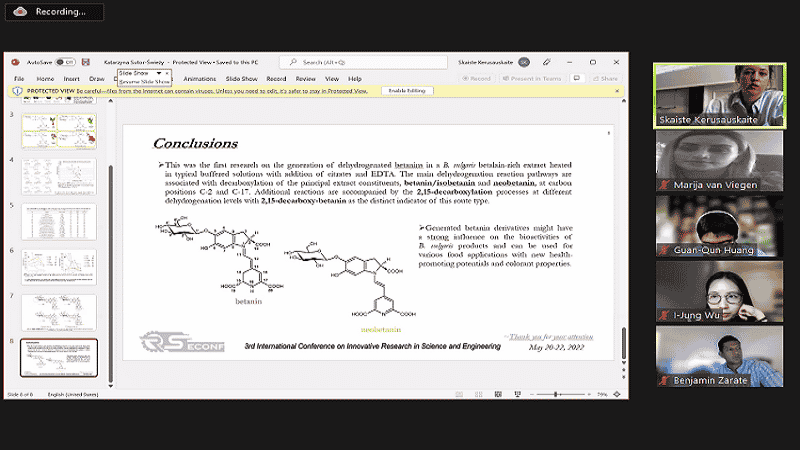Switch to the Slide Show tab

click(x=241, y=79)
